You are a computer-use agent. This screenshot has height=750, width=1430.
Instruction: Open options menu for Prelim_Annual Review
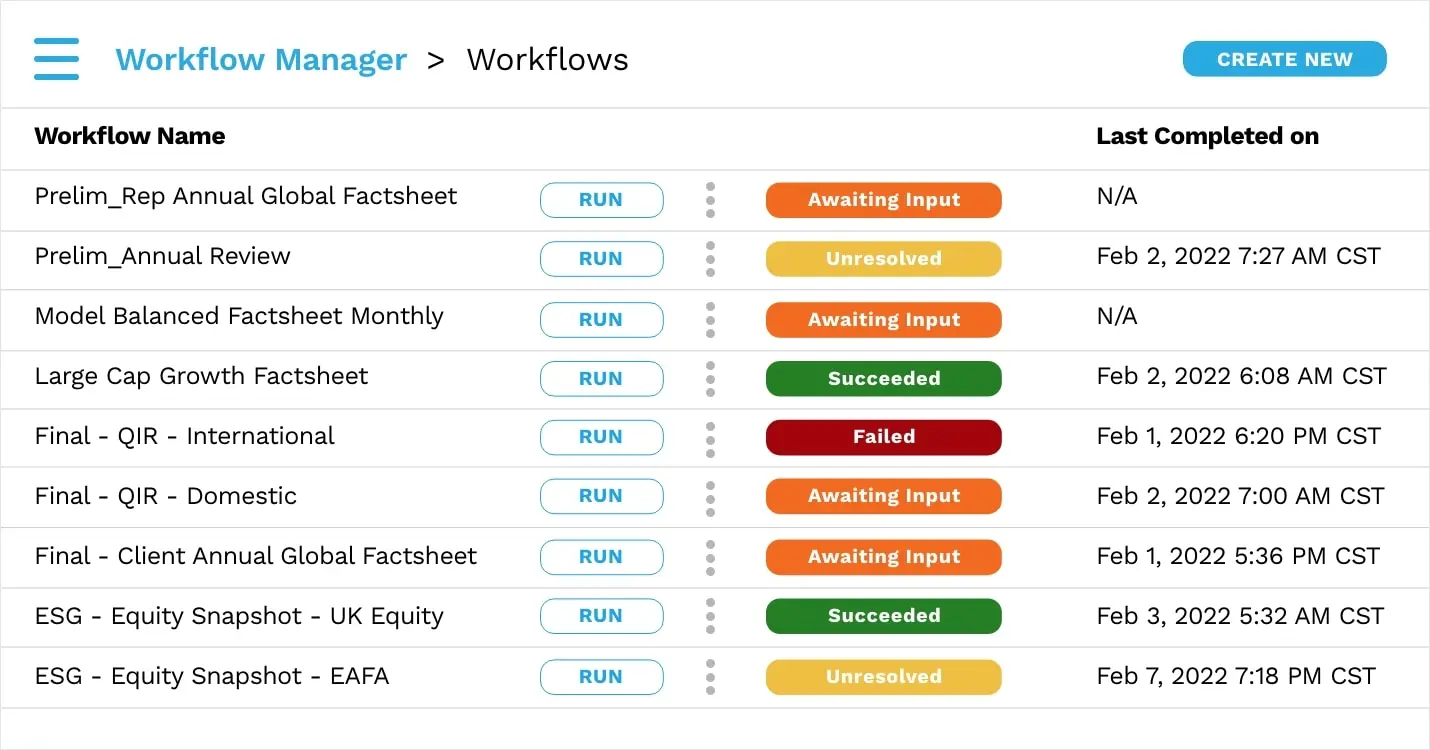pyautogui.click(x=710, y=259)
